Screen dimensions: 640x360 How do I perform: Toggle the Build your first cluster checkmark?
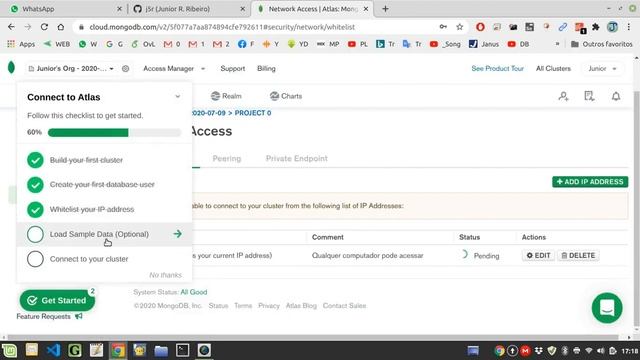pyautogui.click(x=36, y=160)
